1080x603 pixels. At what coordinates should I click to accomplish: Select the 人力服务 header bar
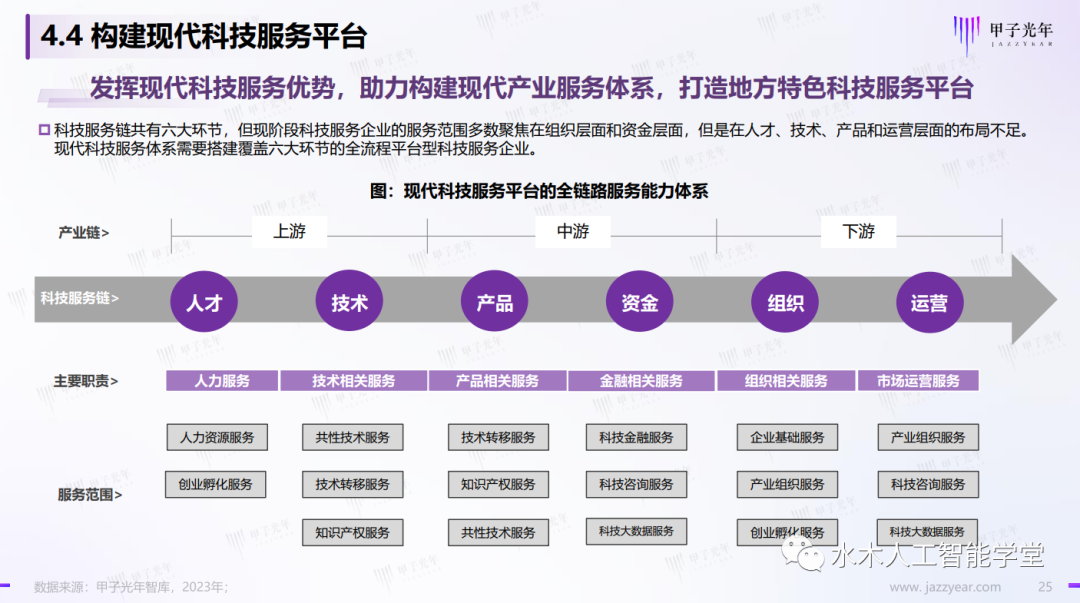pyautogui.click(x=222, y=381)
